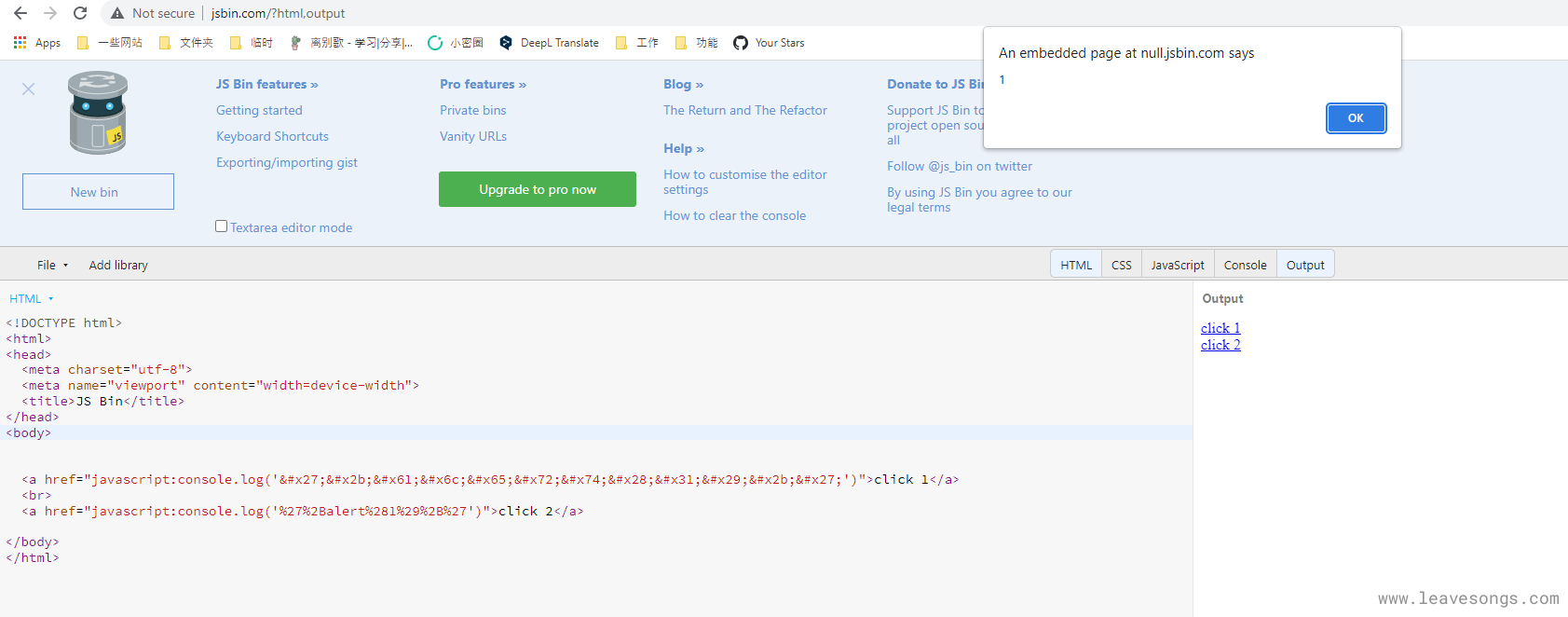Click the New bin button
Screen dimensions: 1568x617
tap(98, 192)
